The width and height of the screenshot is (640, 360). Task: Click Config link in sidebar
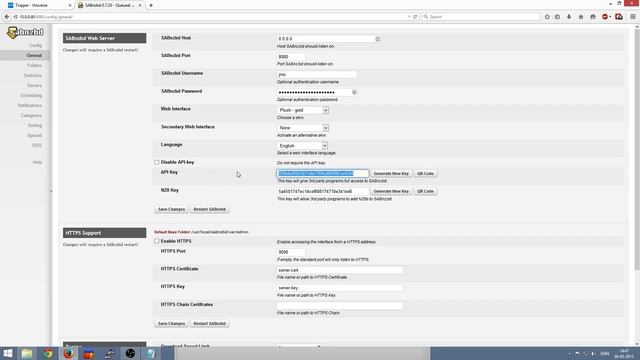[36, 45]
